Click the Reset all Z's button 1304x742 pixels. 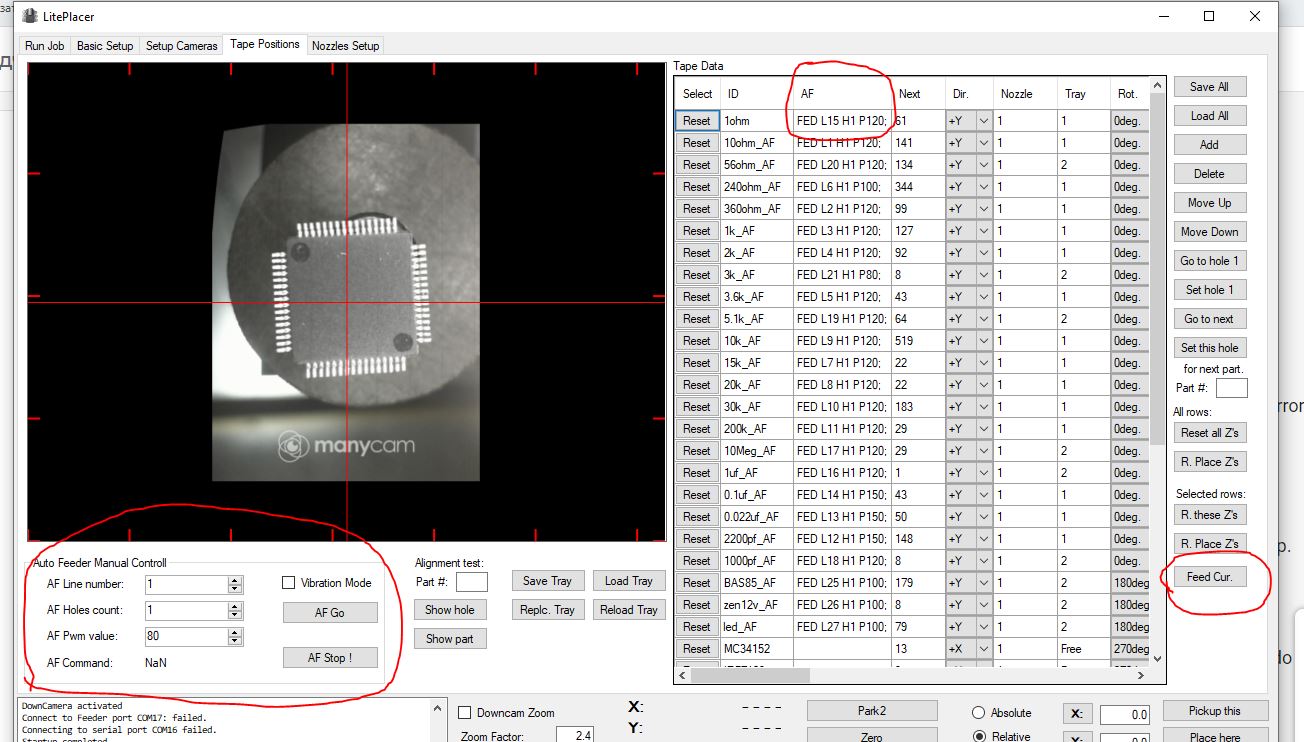pyautogui.click(x=1210, y=433)
